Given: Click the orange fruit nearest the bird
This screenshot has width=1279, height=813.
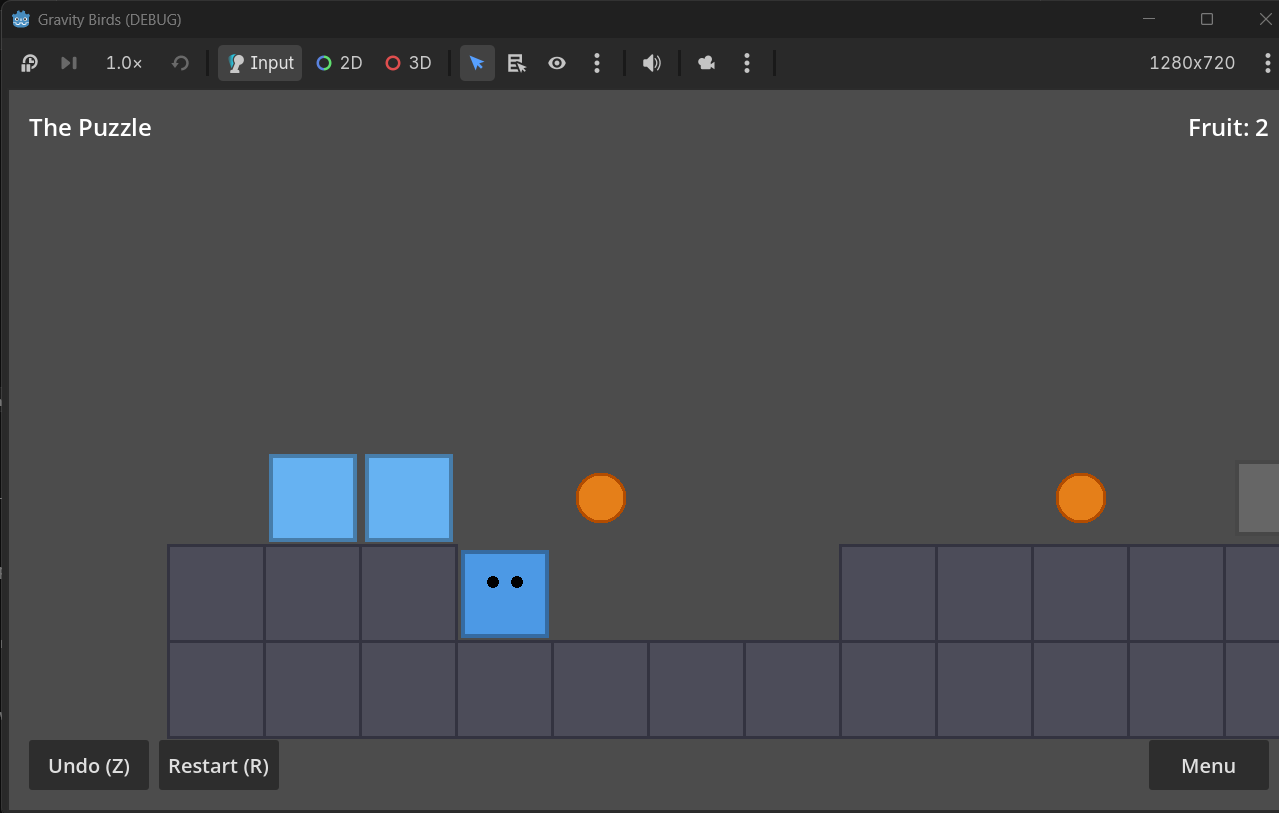Looking at the screenshot, I should coord(601,498).
